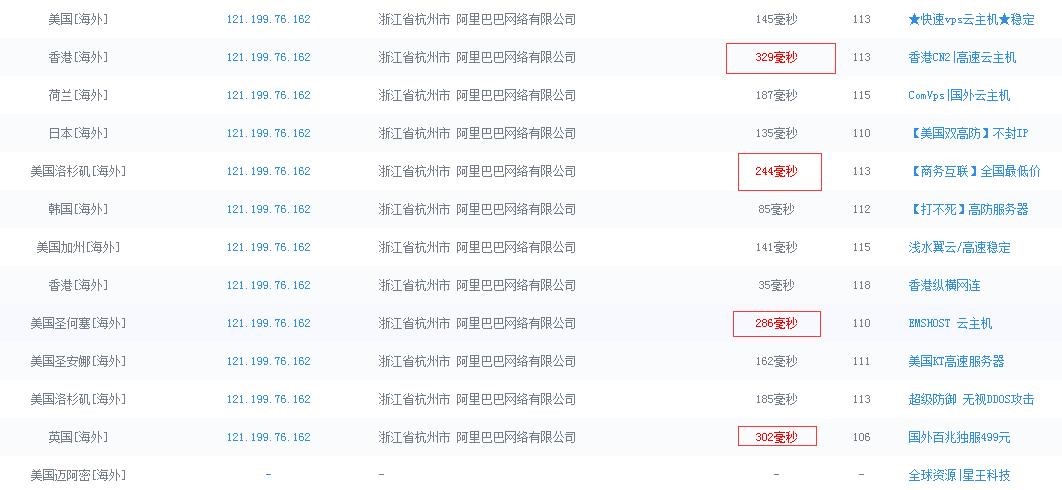Click the ComVps|国外云主机 link
Screen dimensions: 1062x490
click(x=958, y=95)
